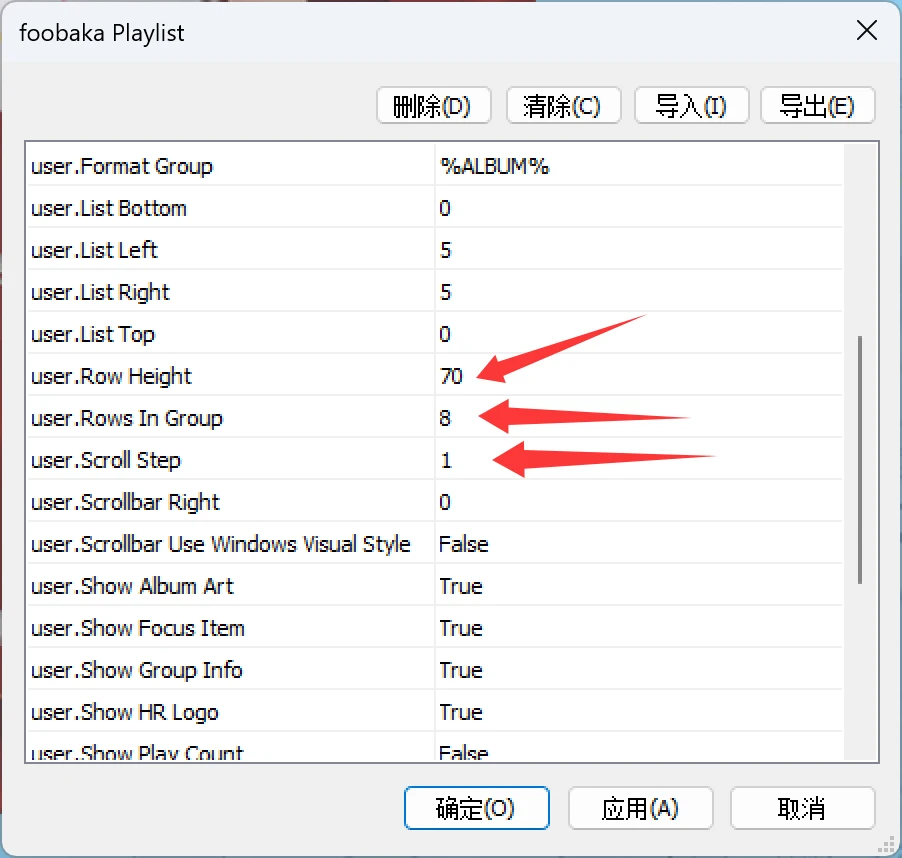
Task: Click the user.List Right value 5
Action: [x=446, y=292]
